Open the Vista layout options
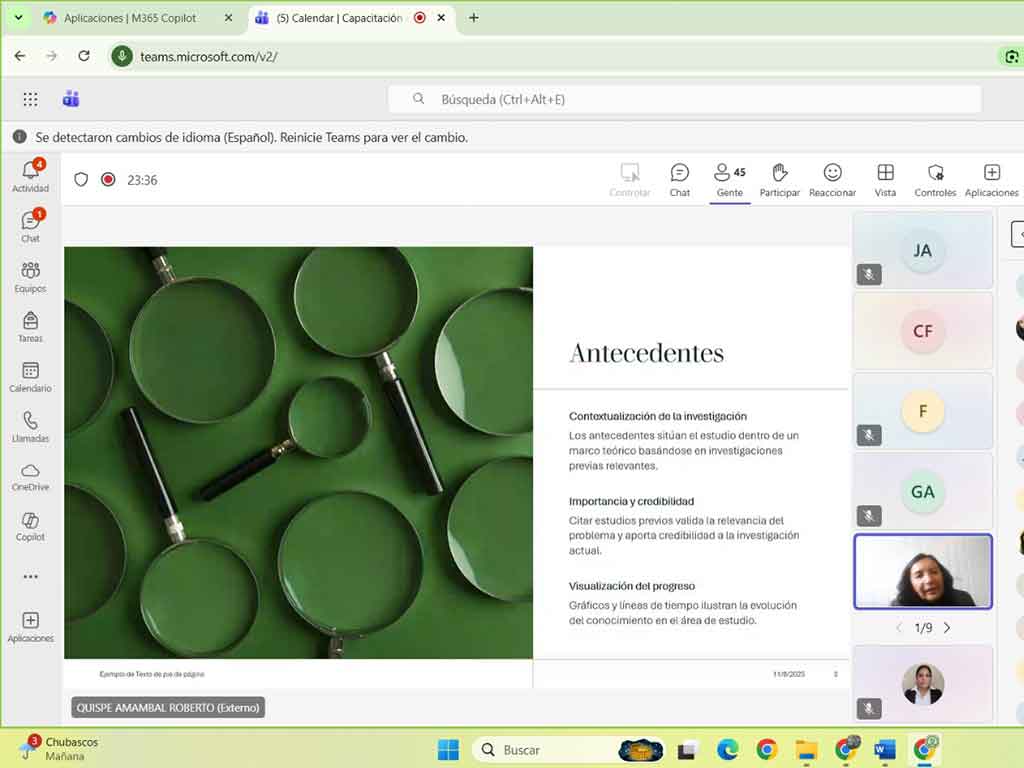1024x768 pixels. (885, 180)
